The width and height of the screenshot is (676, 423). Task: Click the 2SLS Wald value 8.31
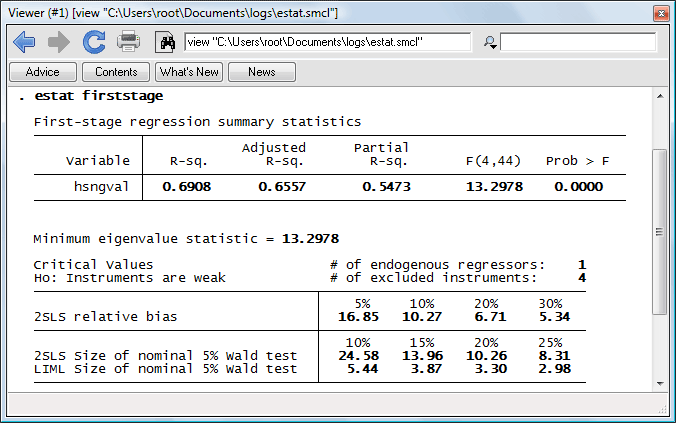[554, 356]
